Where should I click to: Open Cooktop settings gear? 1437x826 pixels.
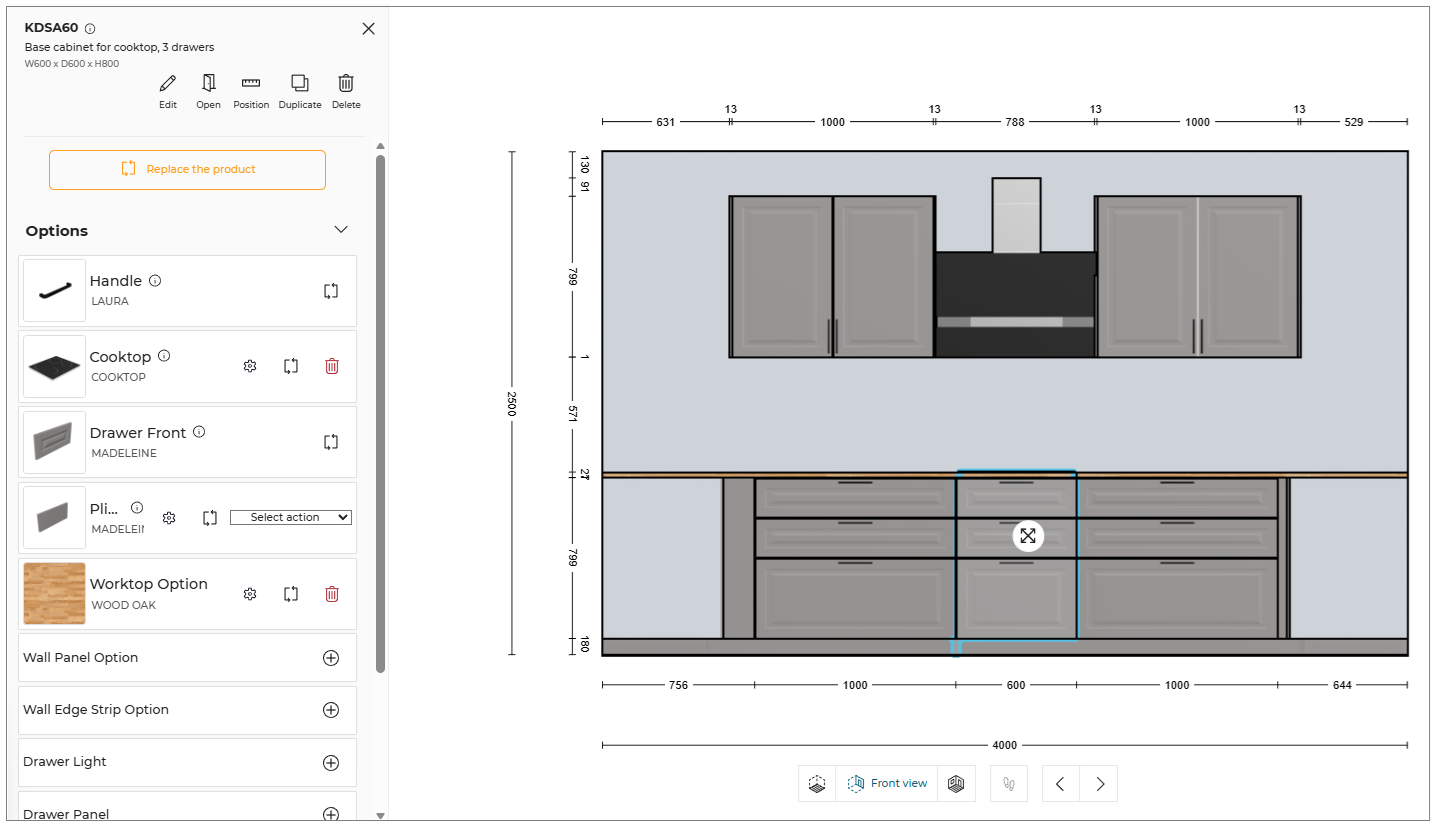pos(250,366)
